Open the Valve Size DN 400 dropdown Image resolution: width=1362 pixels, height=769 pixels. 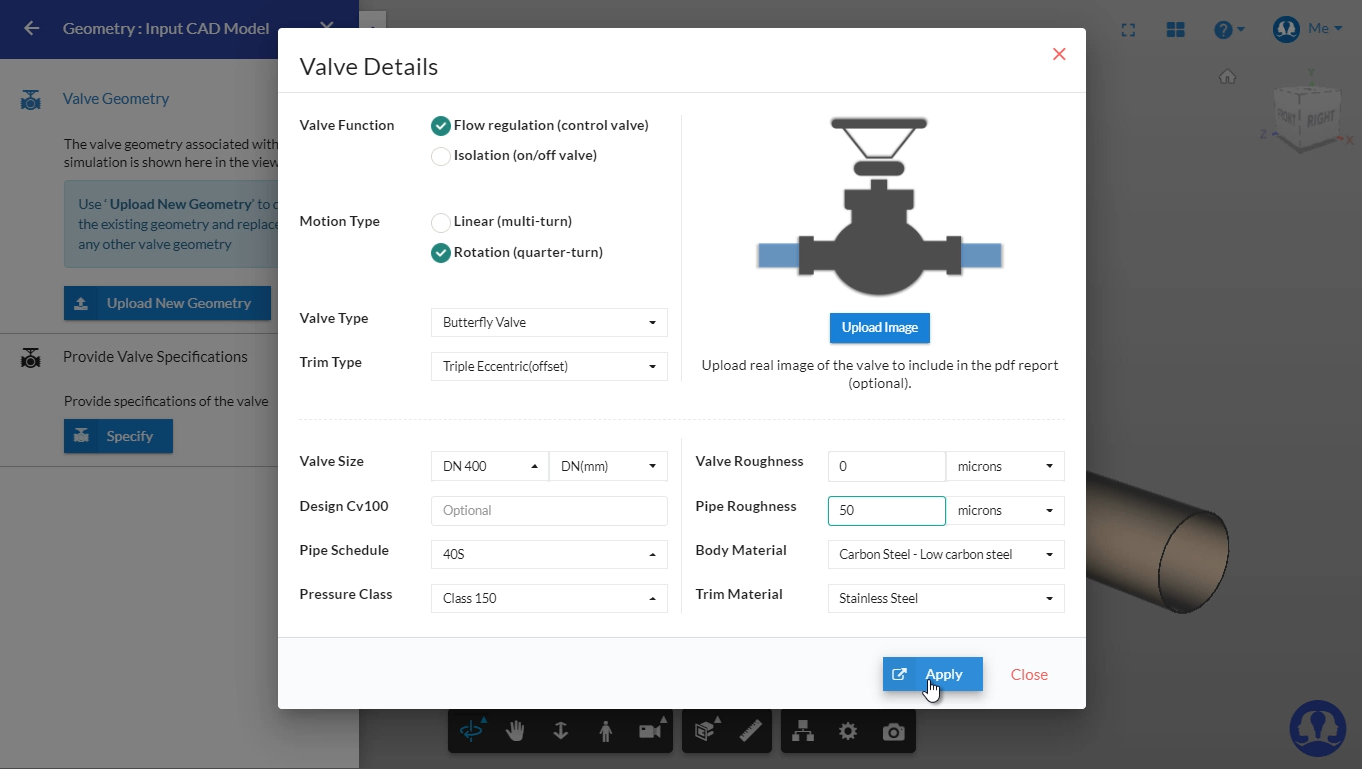(x=490, y=466)
